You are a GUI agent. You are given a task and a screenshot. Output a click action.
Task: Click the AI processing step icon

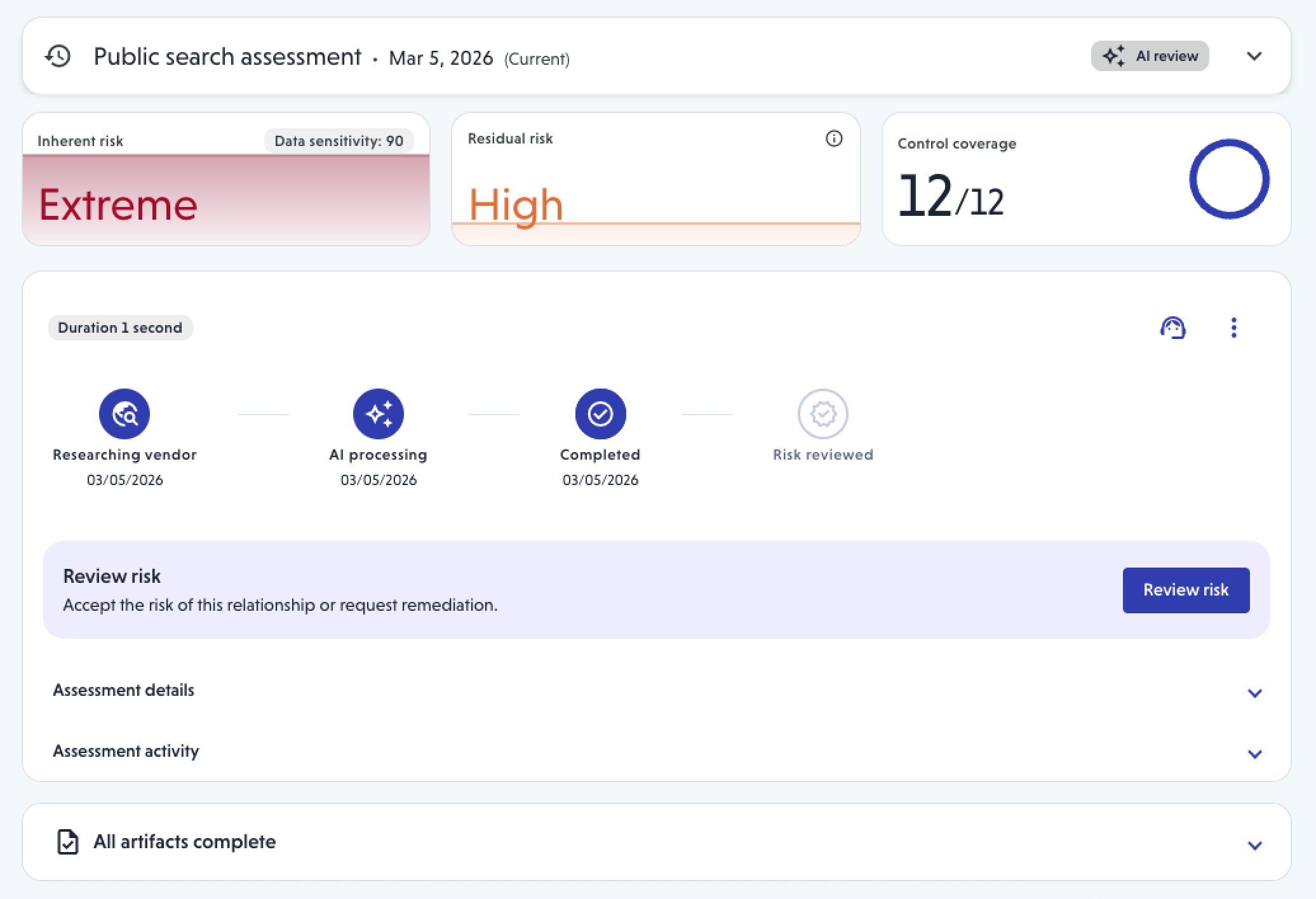coord(379,414)
